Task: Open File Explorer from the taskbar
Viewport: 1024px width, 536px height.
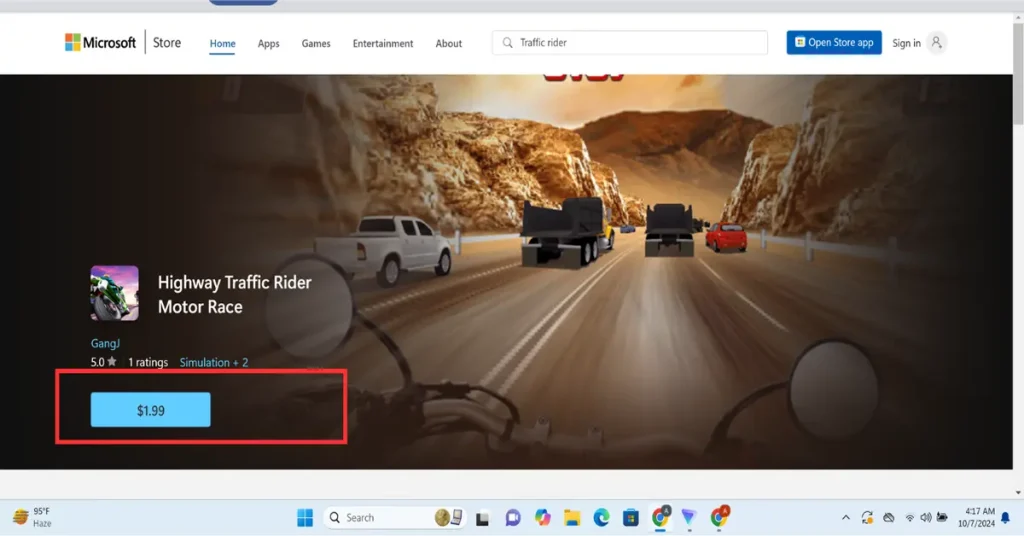Action: pos(572,518)
